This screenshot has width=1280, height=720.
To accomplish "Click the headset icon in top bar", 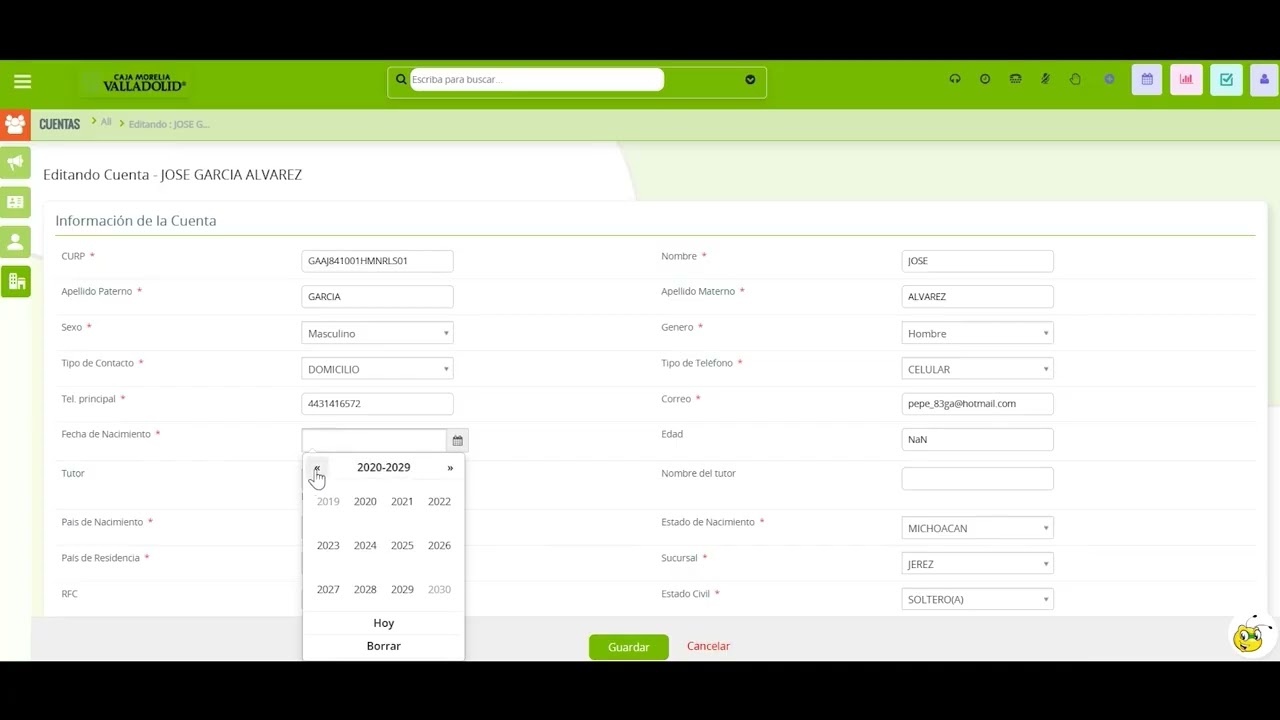I will point(955,80).
